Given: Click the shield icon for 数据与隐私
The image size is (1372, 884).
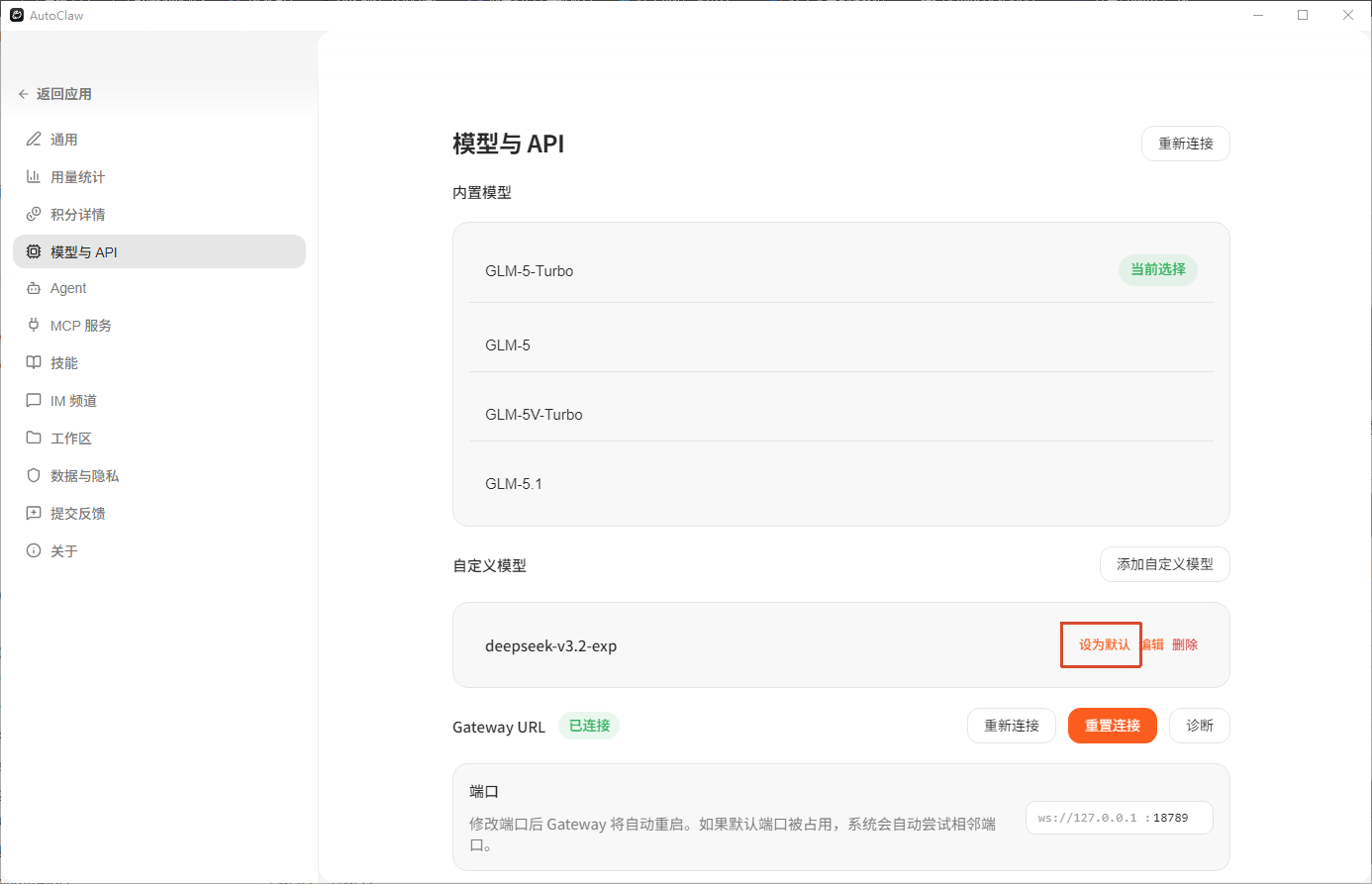Looking at the screenshot, I should [x=34, y=476].
